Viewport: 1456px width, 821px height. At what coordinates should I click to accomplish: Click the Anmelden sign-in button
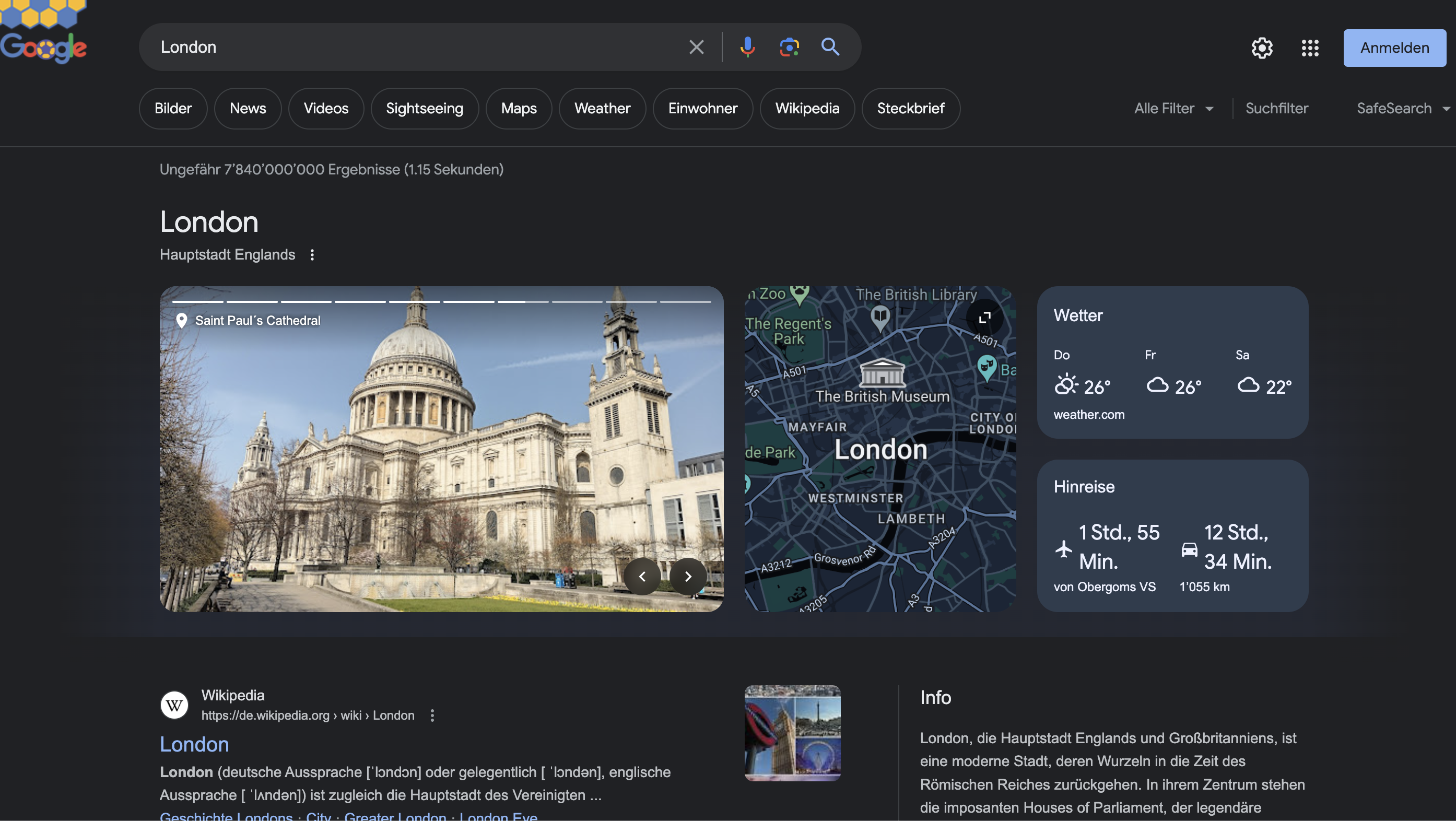click(x=1394, y=48)
